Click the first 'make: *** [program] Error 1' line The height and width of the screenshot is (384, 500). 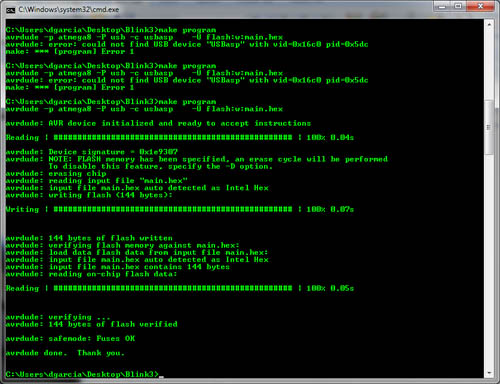pos(70,52)
